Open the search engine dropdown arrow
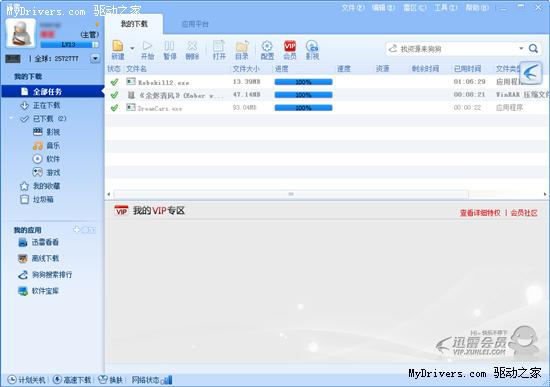 click(521, 48)
